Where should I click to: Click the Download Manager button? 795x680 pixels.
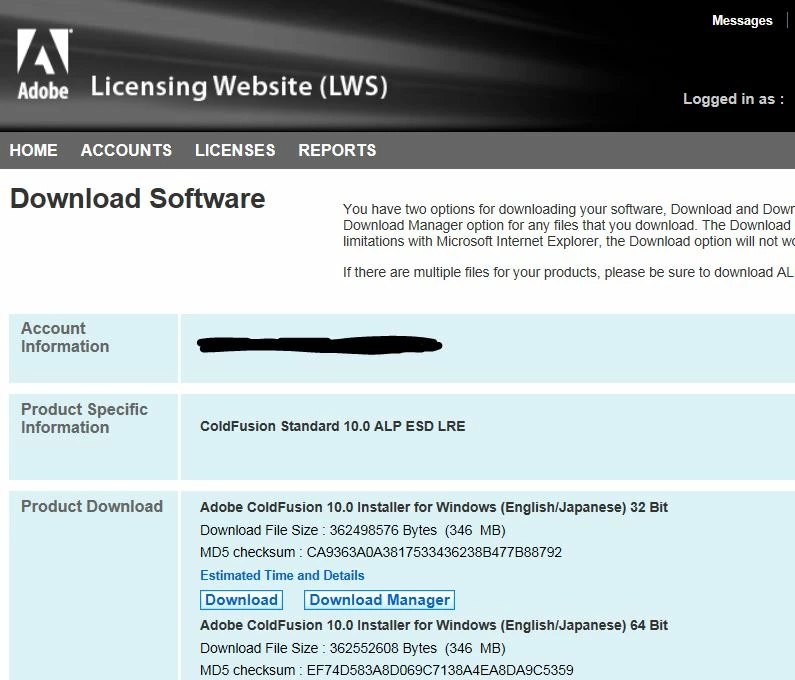coord(379,600)
